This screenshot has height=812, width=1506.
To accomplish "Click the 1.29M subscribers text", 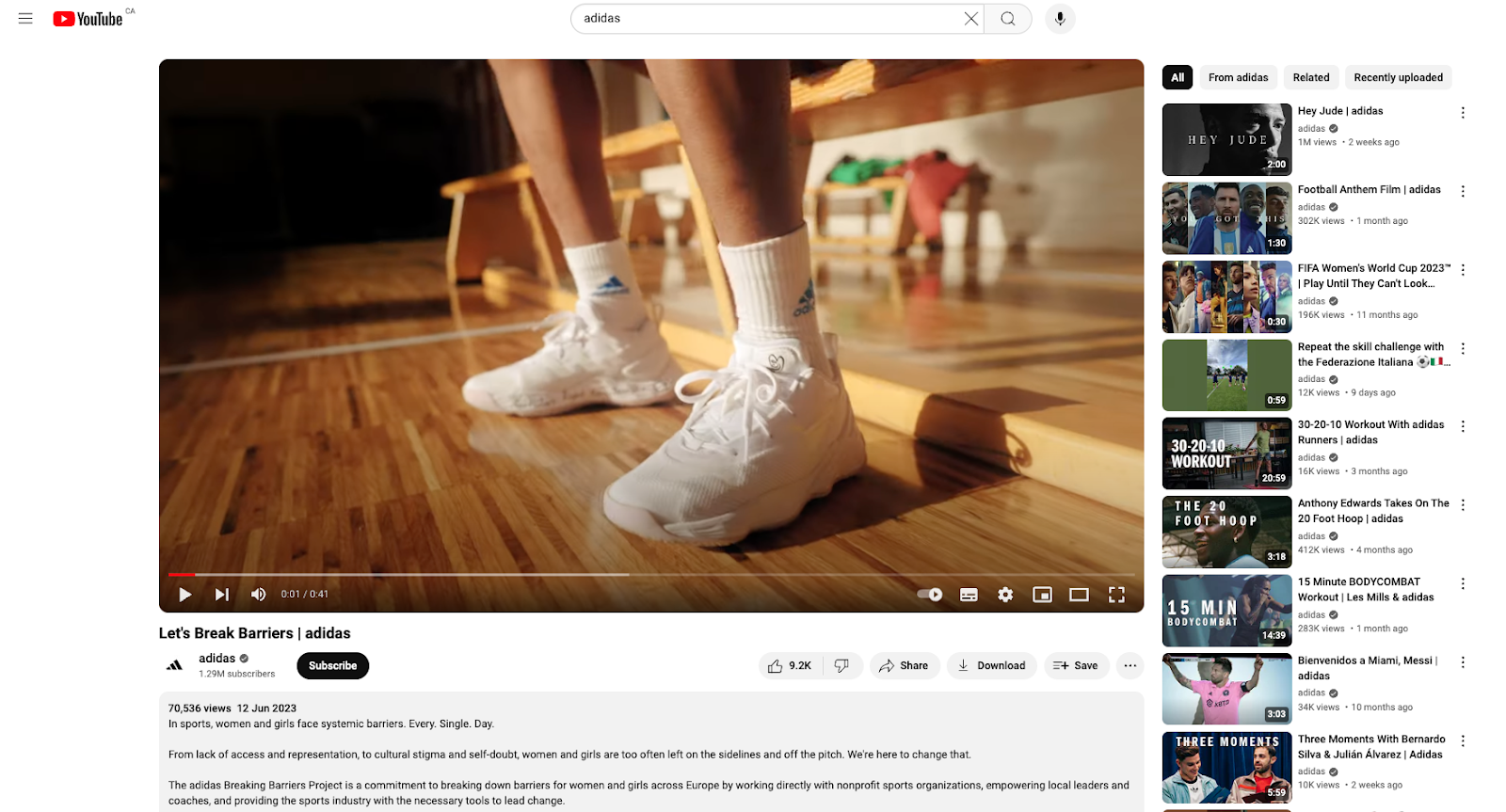I will click(x=237, y=674).
